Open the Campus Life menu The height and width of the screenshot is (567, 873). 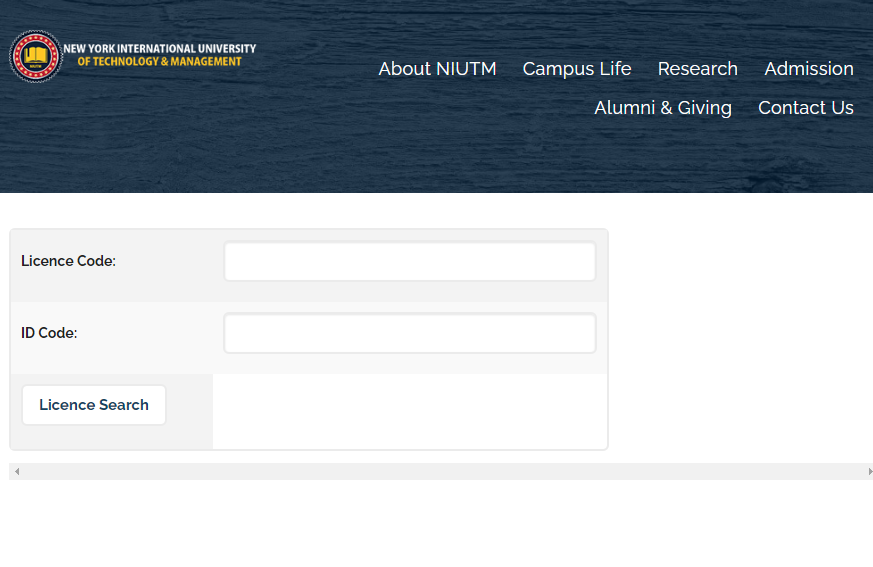click(x=577, y=69)
